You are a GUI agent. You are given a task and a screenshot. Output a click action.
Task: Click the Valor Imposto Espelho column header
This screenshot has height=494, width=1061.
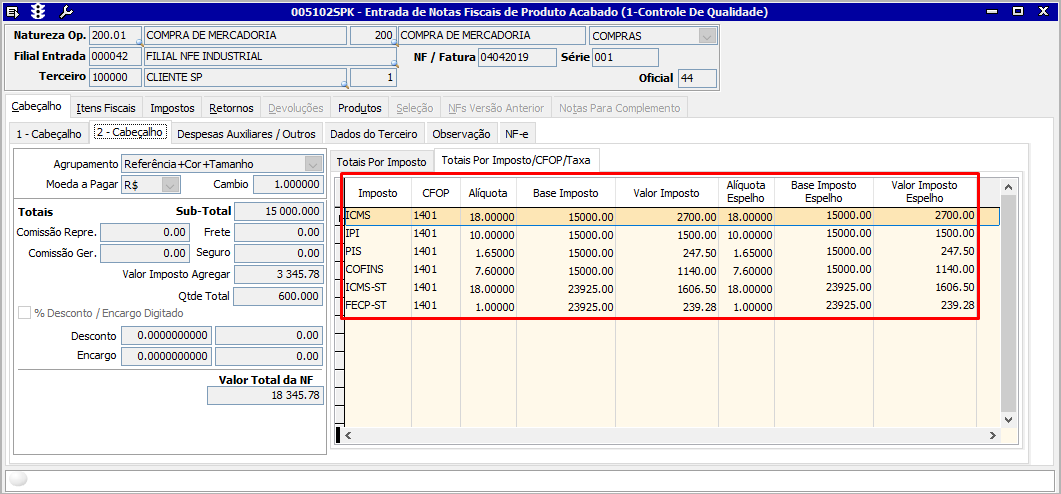924,192
